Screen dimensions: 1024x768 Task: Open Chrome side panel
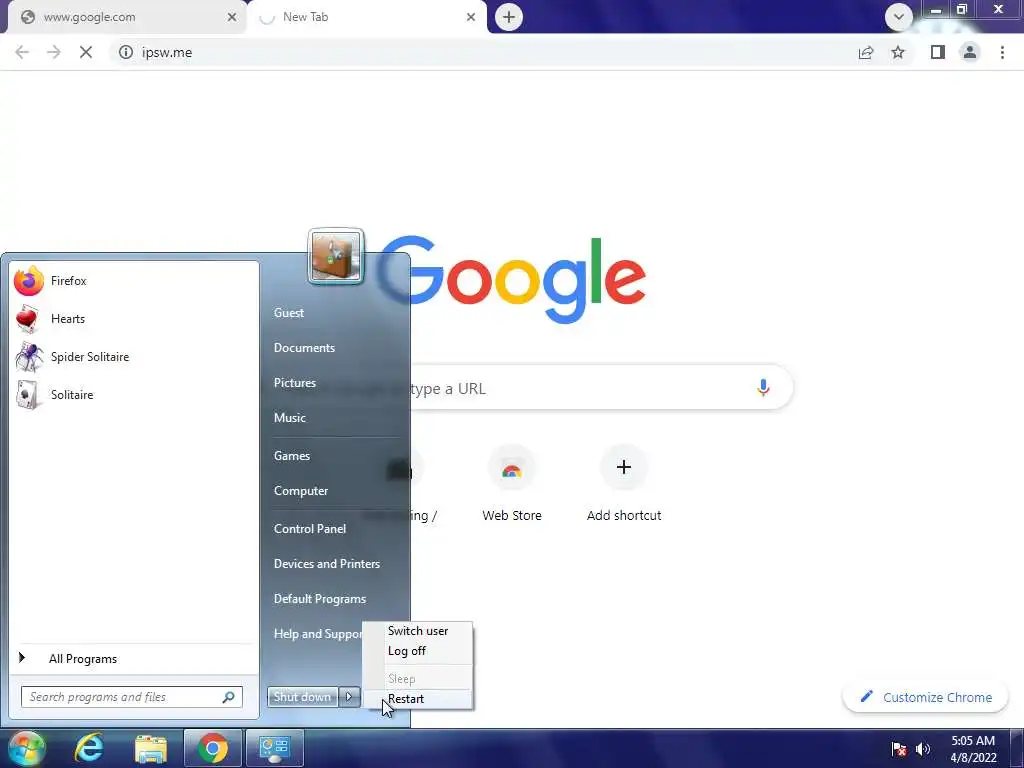pyautogui.click(x=938, y=52)
